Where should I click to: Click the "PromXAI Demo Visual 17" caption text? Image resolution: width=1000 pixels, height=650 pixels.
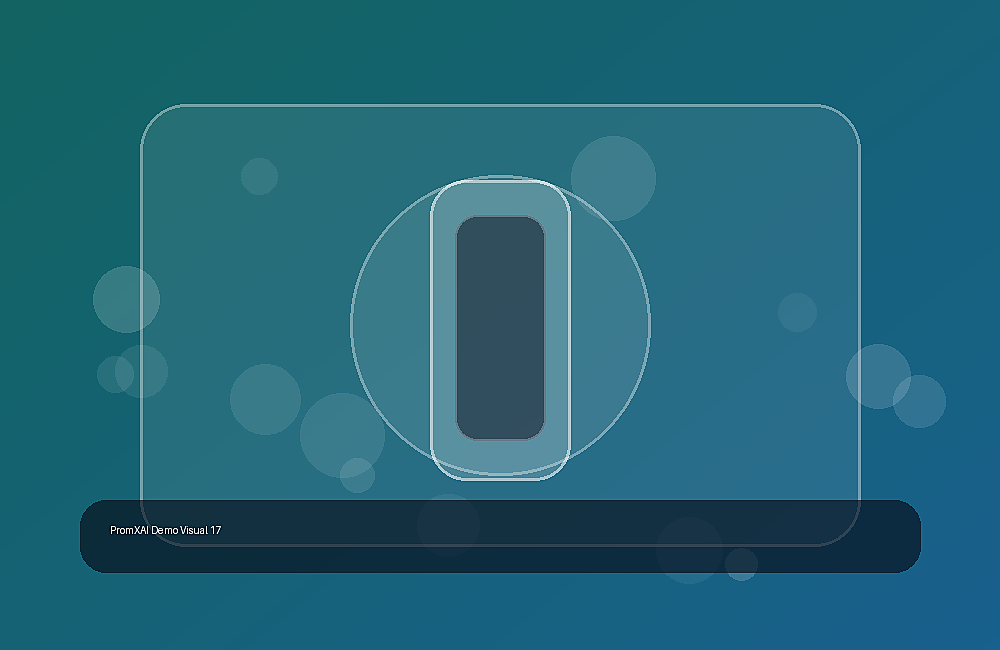click(166, 530)
